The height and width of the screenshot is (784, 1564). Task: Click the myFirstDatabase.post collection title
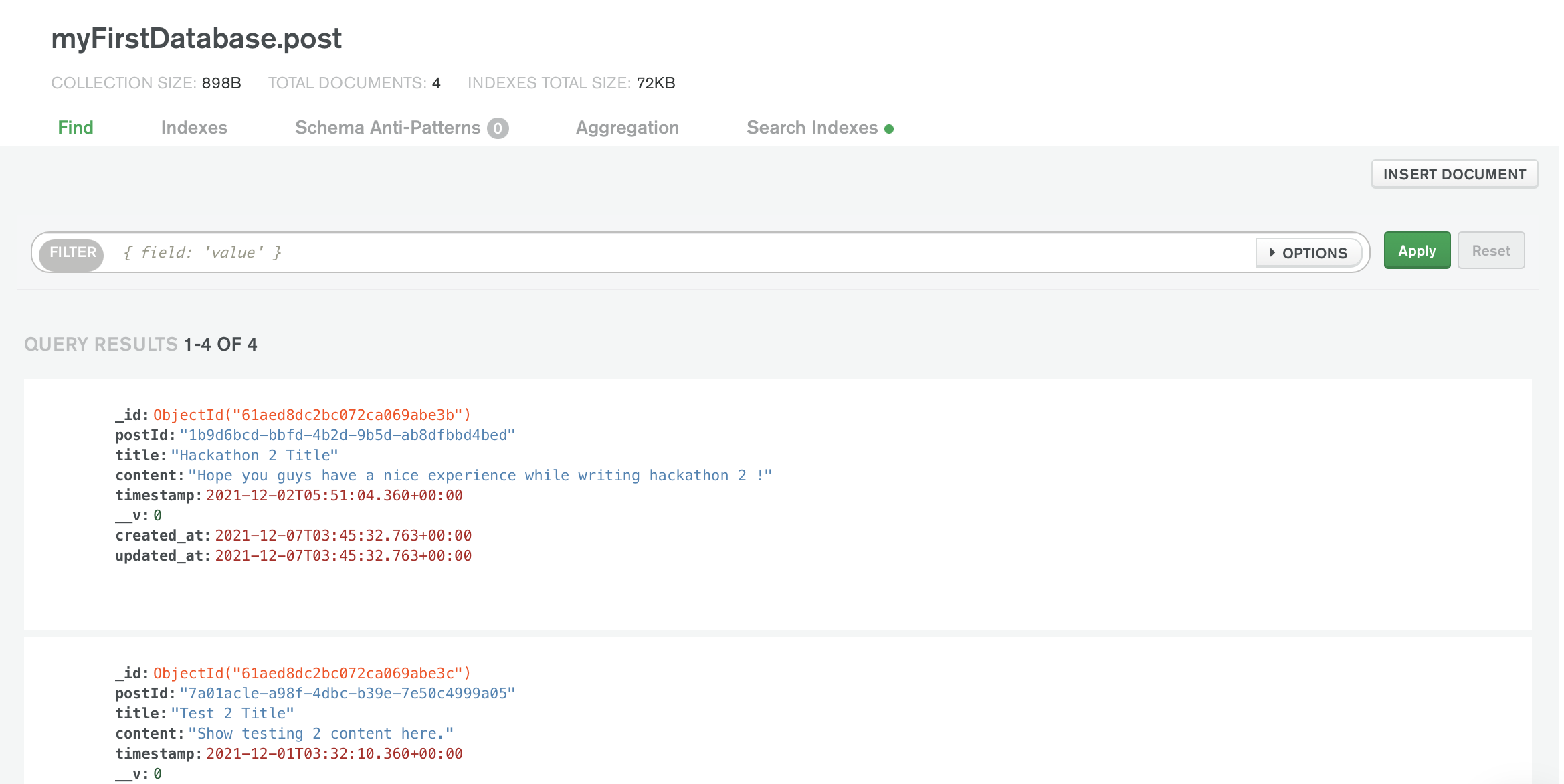[x=197, y=38]
